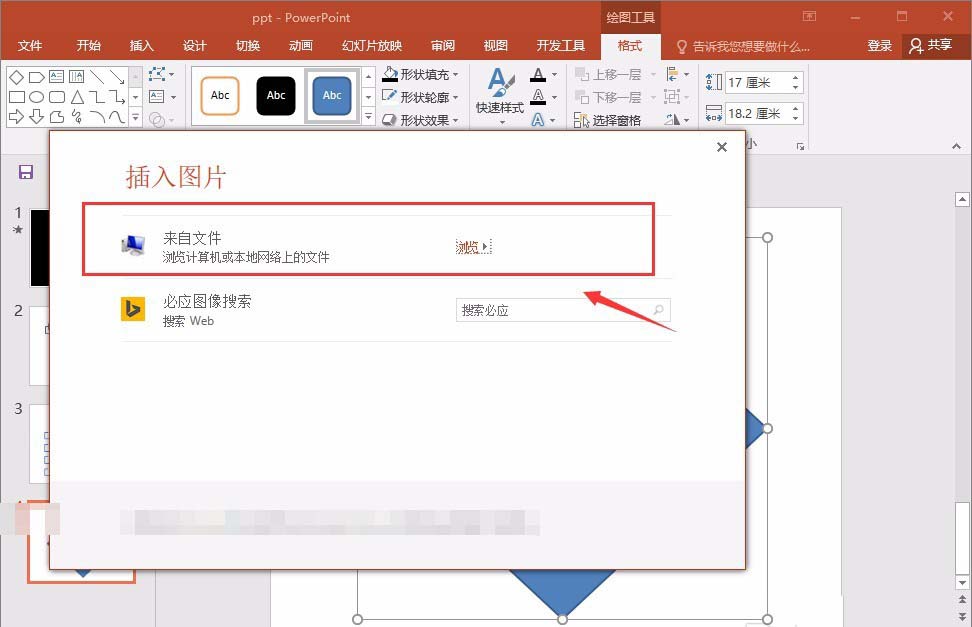Select the text box shape tool
Image resolution: width=972 pixels, height=627 pixels.
point(56,75)
